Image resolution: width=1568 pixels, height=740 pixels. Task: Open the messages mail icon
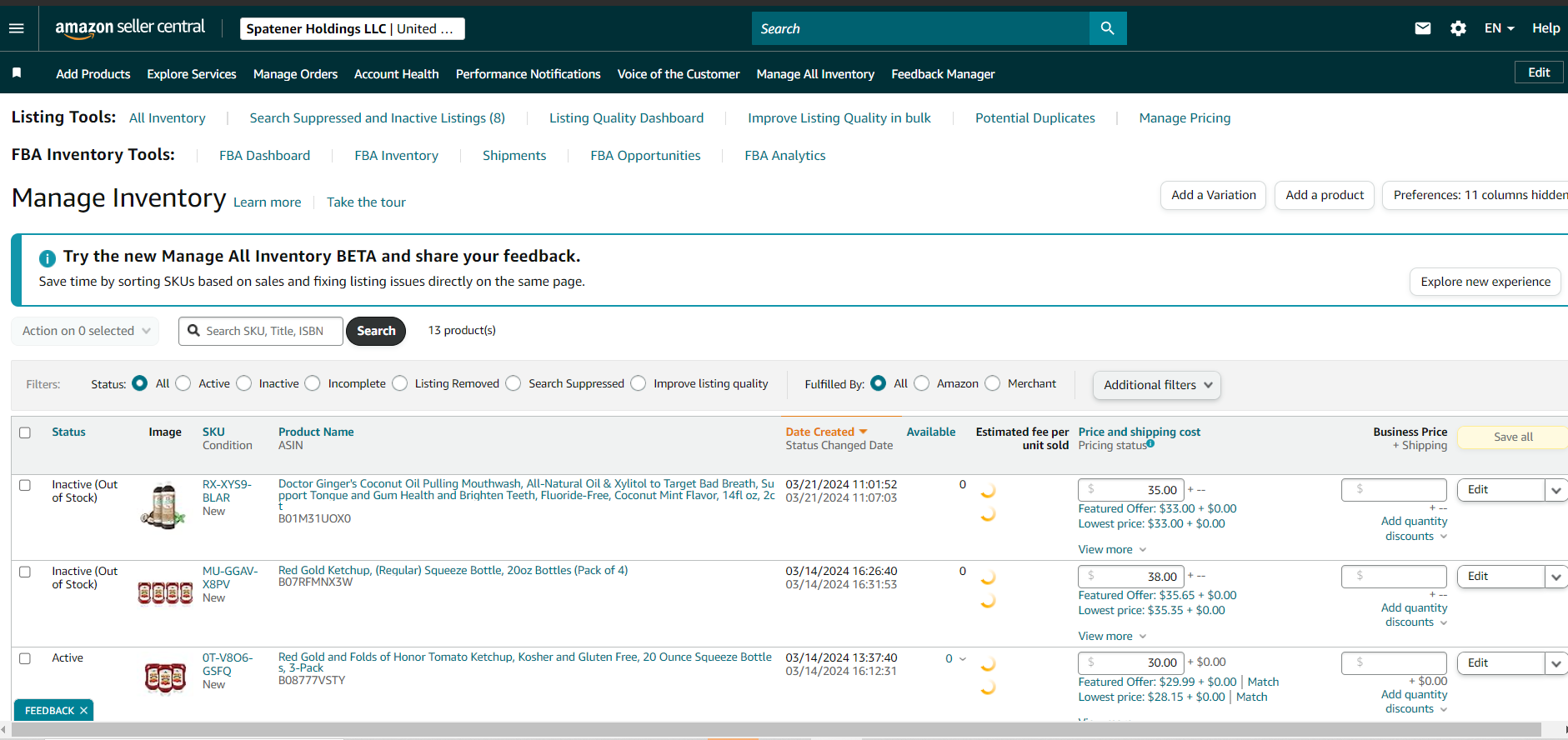1423,28
